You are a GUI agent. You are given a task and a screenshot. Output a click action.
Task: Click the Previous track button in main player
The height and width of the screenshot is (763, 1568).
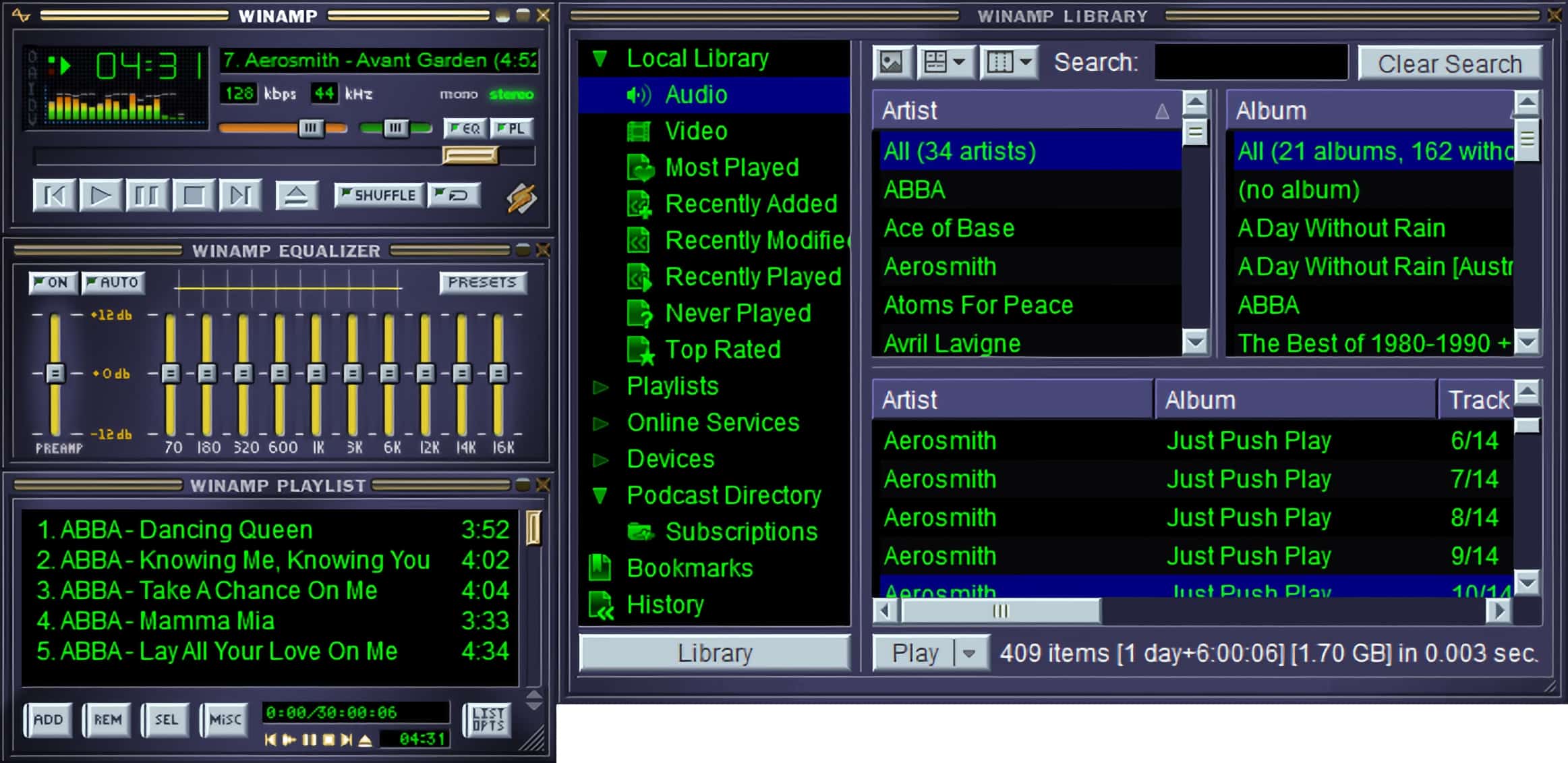coord(54,196)
